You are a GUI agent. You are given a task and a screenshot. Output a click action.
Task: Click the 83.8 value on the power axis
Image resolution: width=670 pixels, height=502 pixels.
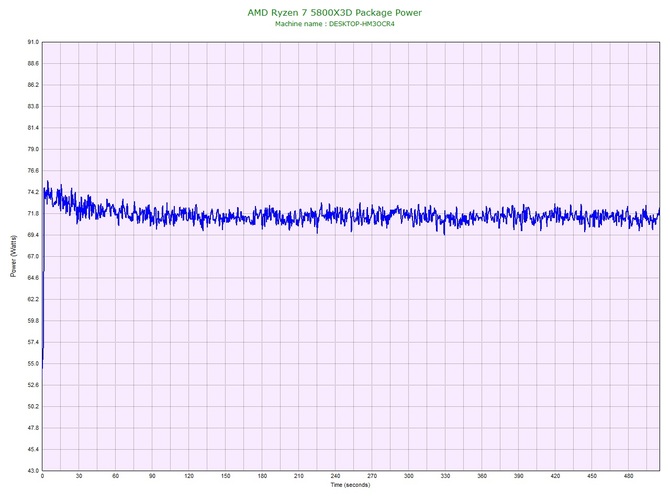(33, 106)
